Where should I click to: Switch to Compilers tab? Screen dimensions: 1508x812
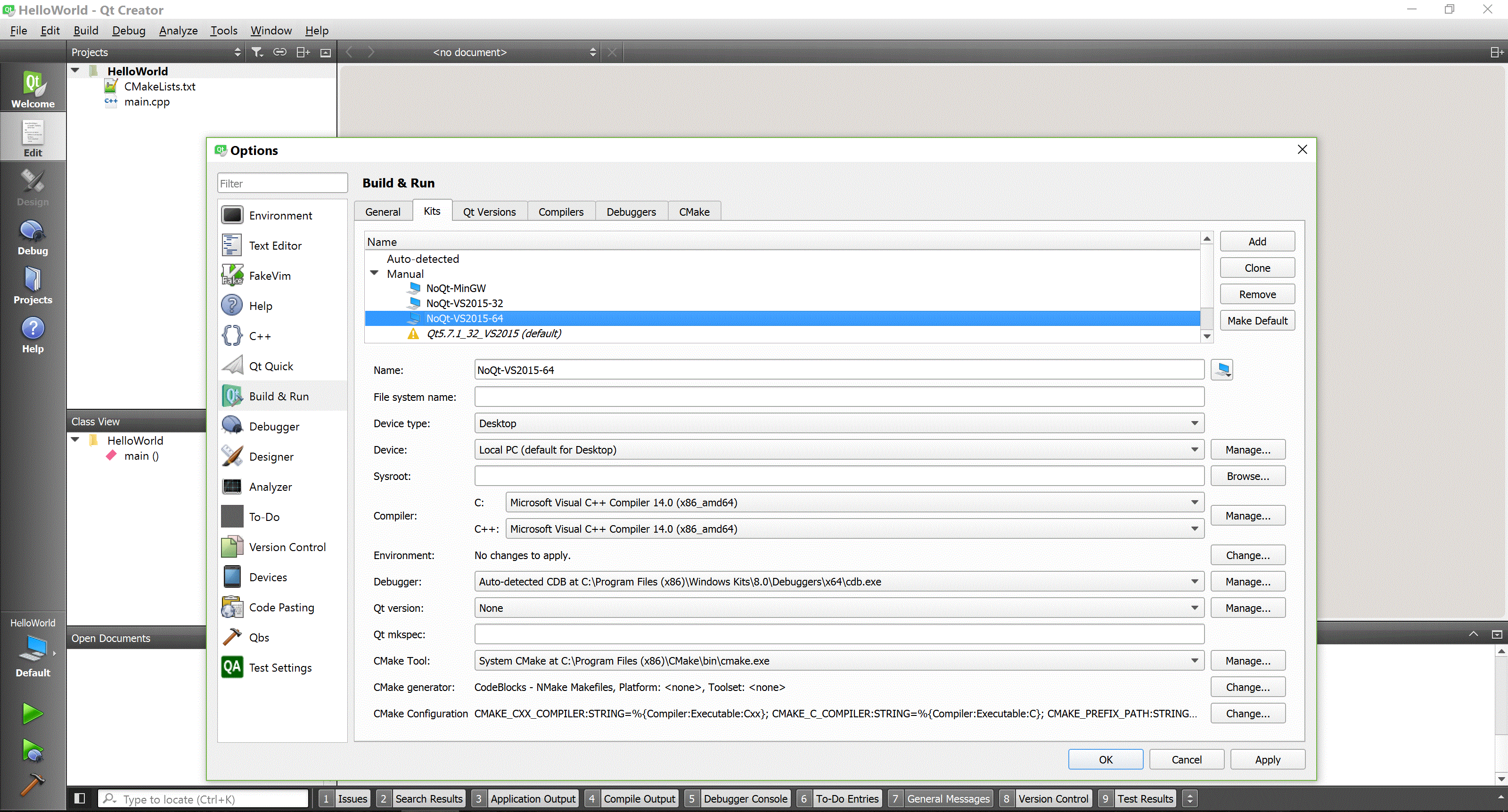click(561, 212)
